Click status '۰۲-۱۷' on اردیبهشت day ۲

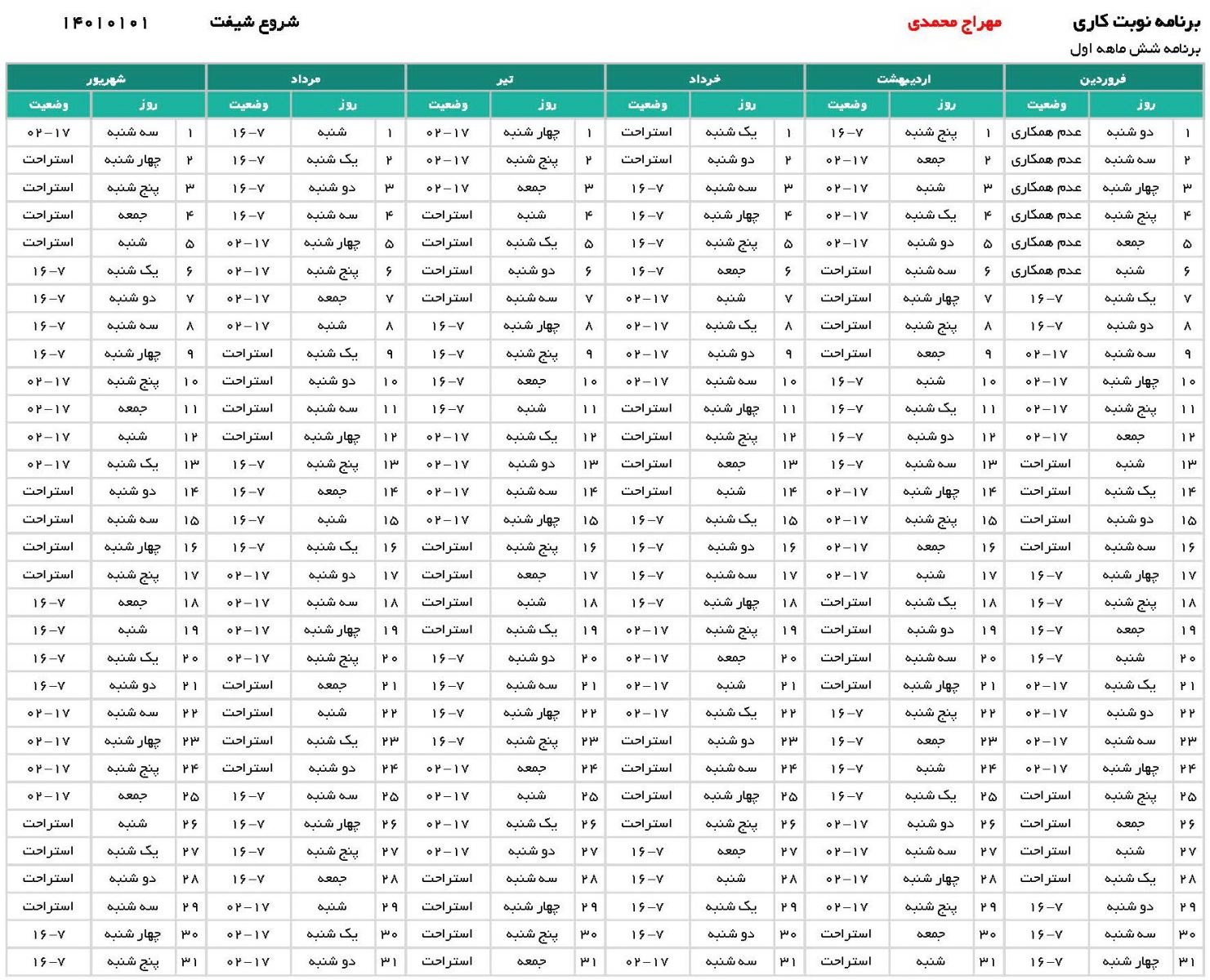846,160
